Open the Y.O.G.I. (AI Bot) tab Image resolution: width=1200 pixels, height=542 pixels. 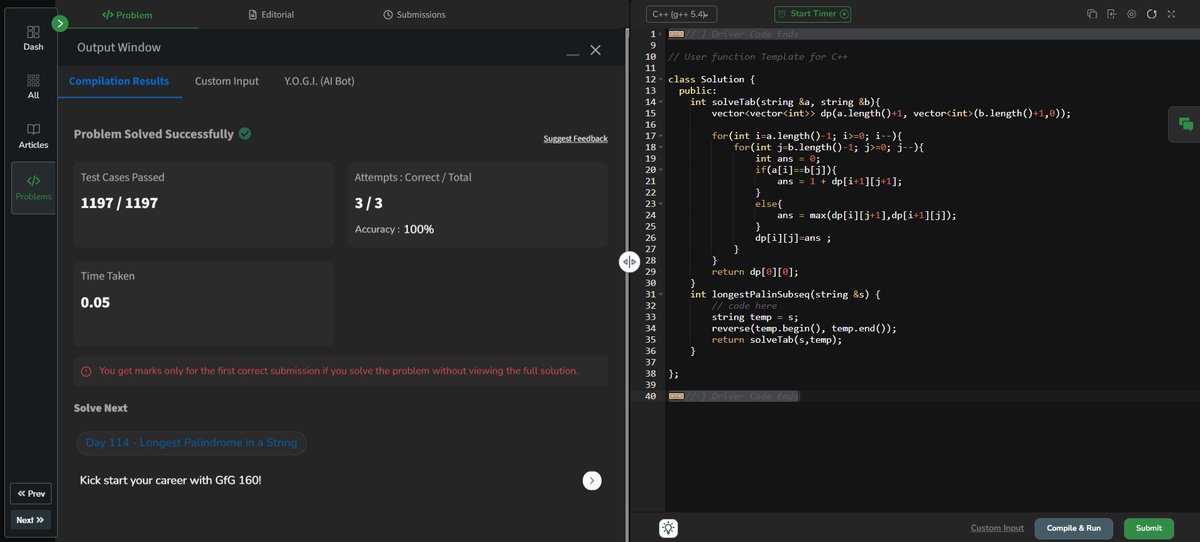click(x=319, y=81)
